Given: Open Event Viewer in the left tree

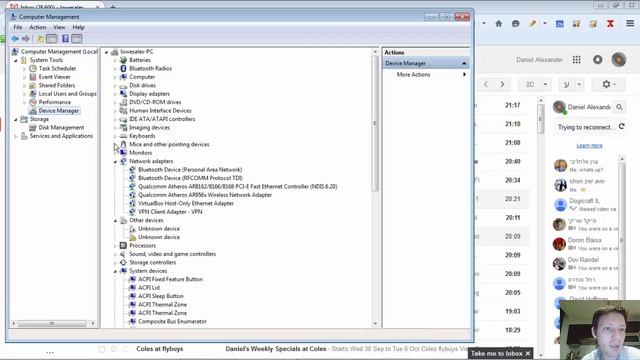Looking at the screenshot, I should [54, 77].
